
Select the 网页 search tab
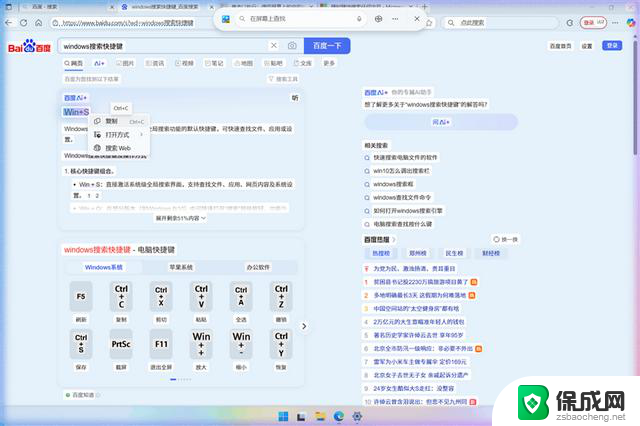73,63
